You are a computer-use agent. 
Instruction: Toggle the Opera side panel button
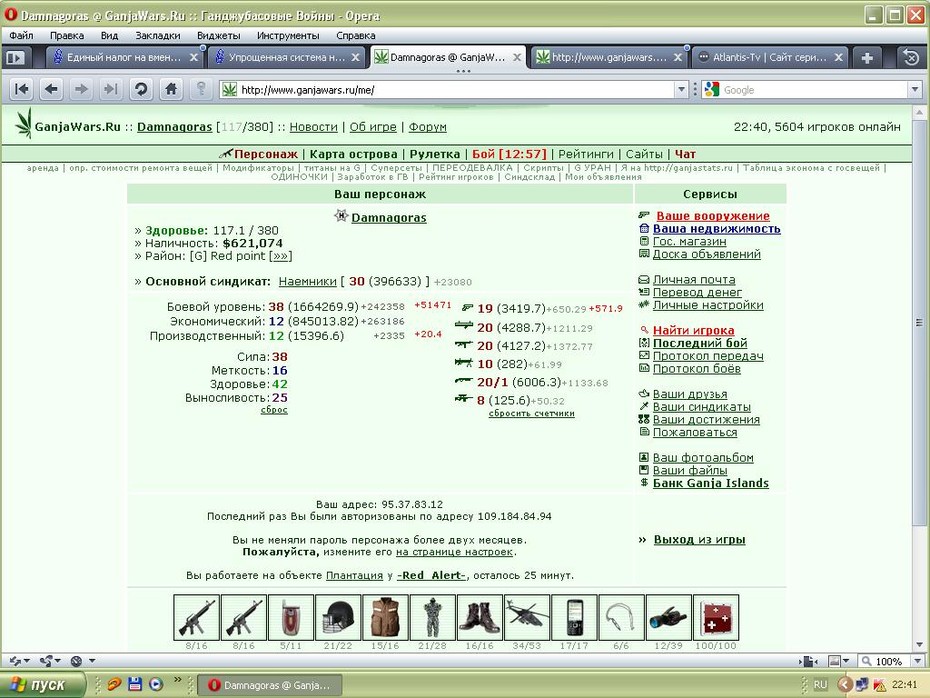[15, 58]
